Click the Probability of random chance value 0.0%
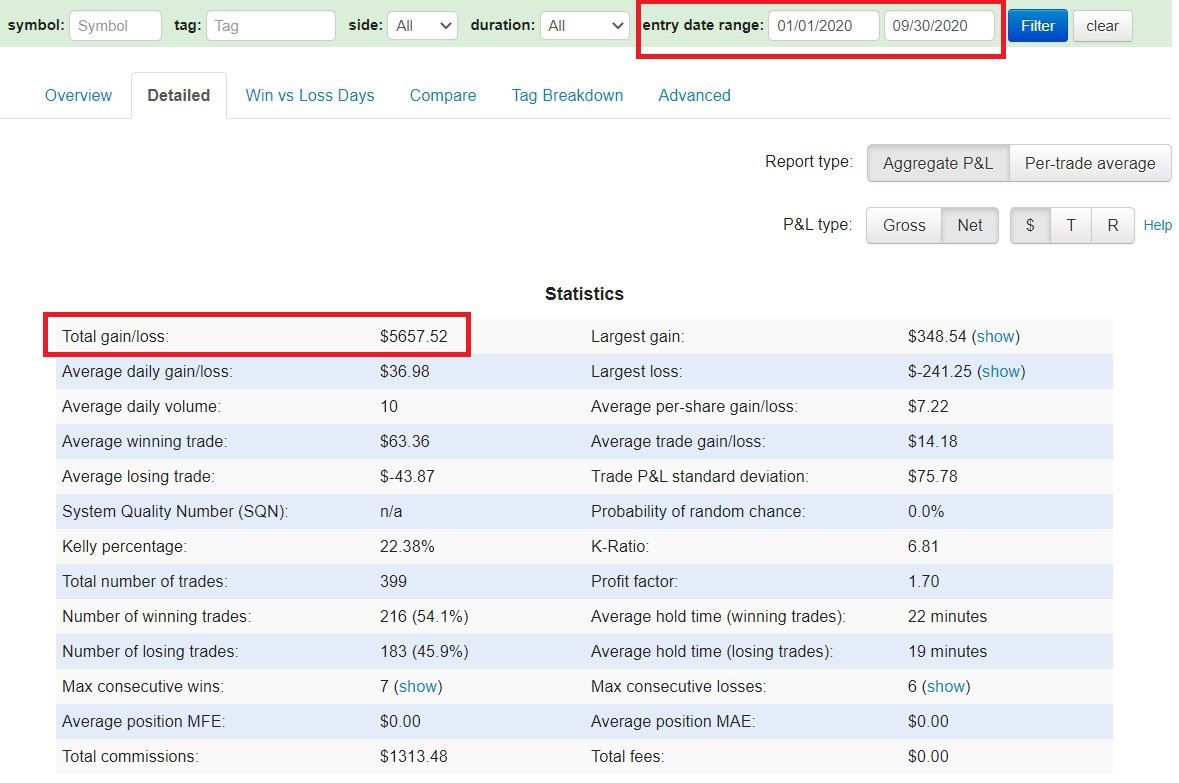Image resolution: width=1179 pixels, height=783 pixels. (x=926, y=511)
